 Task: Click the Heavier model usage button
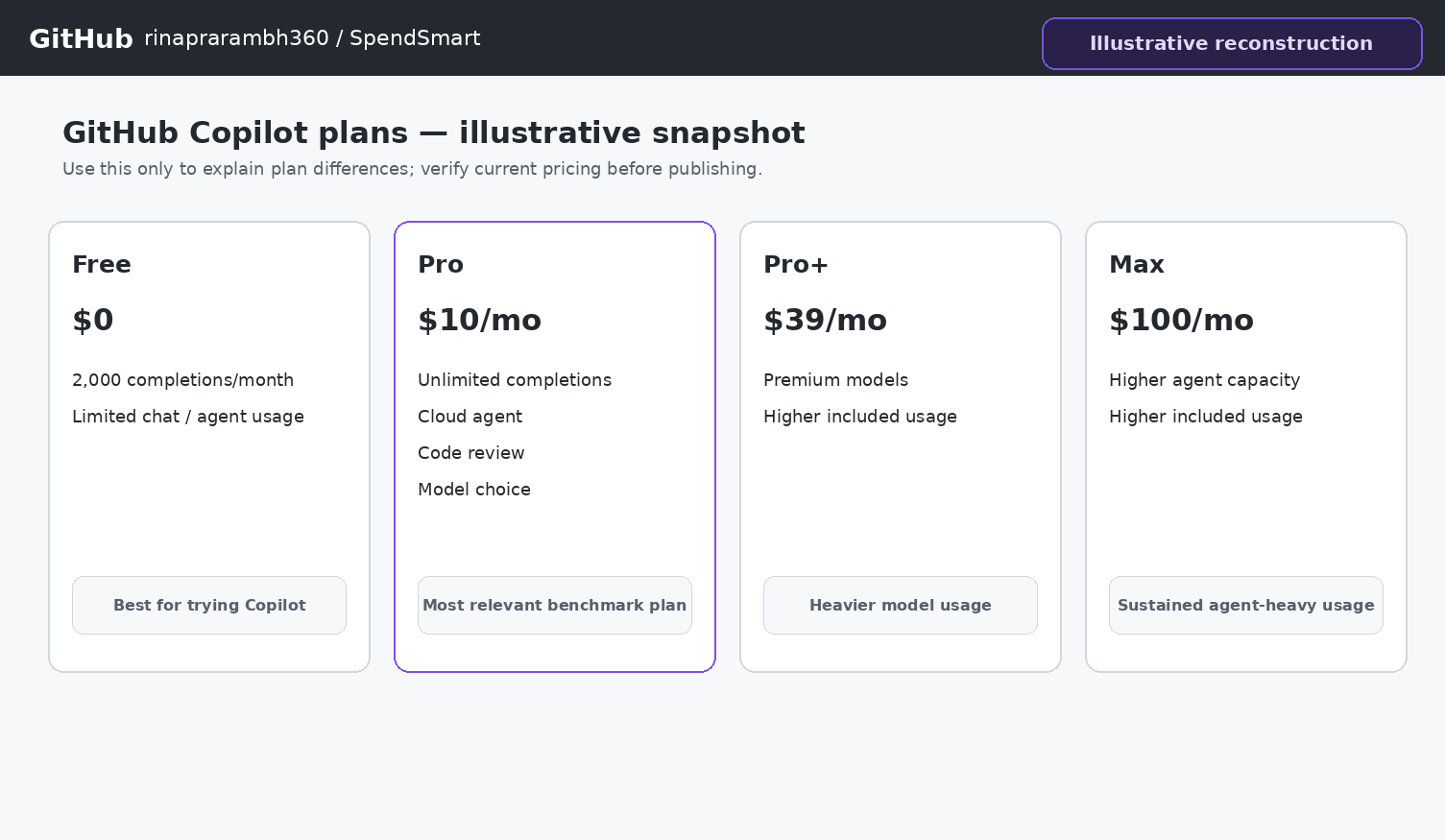(901, 605)
